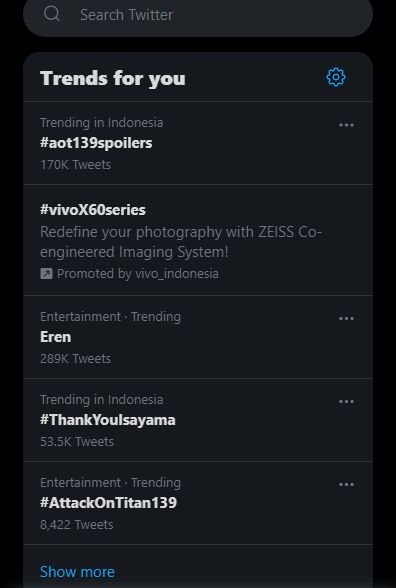Click the 53.5K Tweets count
Image resolution: width=396 pixels, height=588 pixels.
click(x=77, y=441)
